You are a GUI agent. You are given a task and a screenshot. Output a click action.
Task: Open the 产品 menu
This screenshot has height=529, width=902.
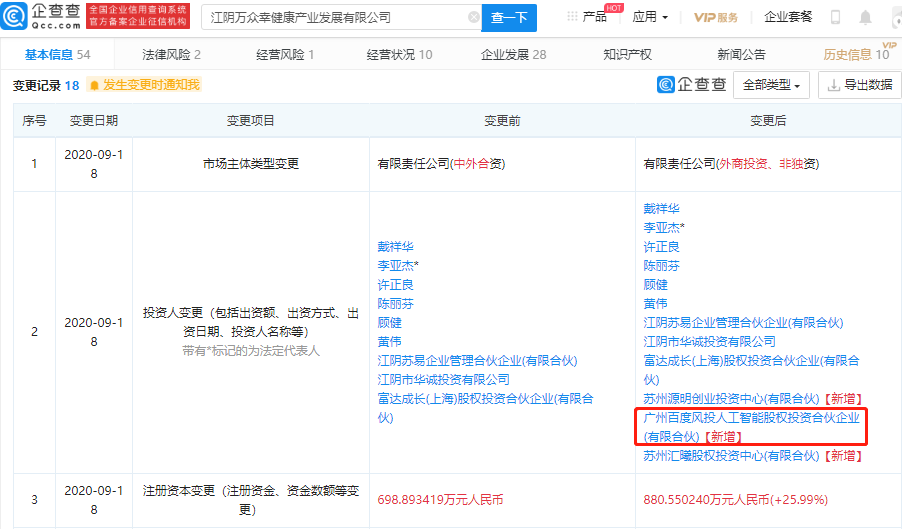tap(595, 17)
